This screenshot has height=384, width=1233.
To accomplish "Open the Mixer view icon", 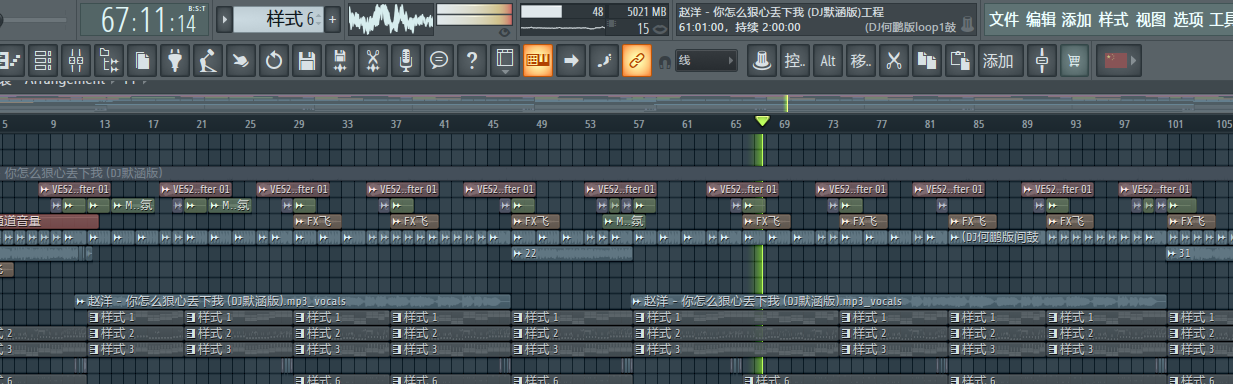I will (x=77, y=61).
